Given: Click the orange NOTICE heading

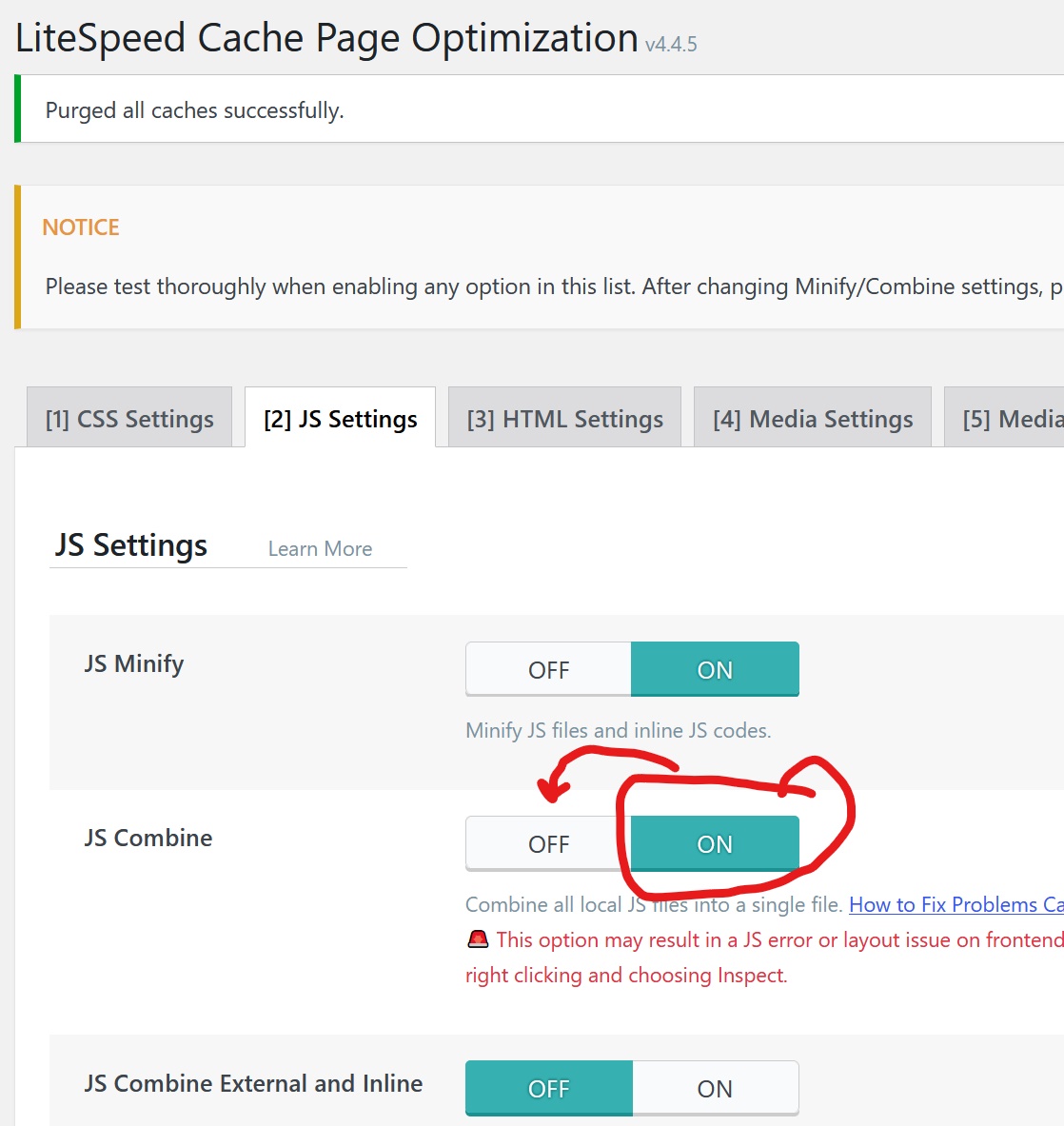Looking at the screenshot, I should click(x=80, y=227).
